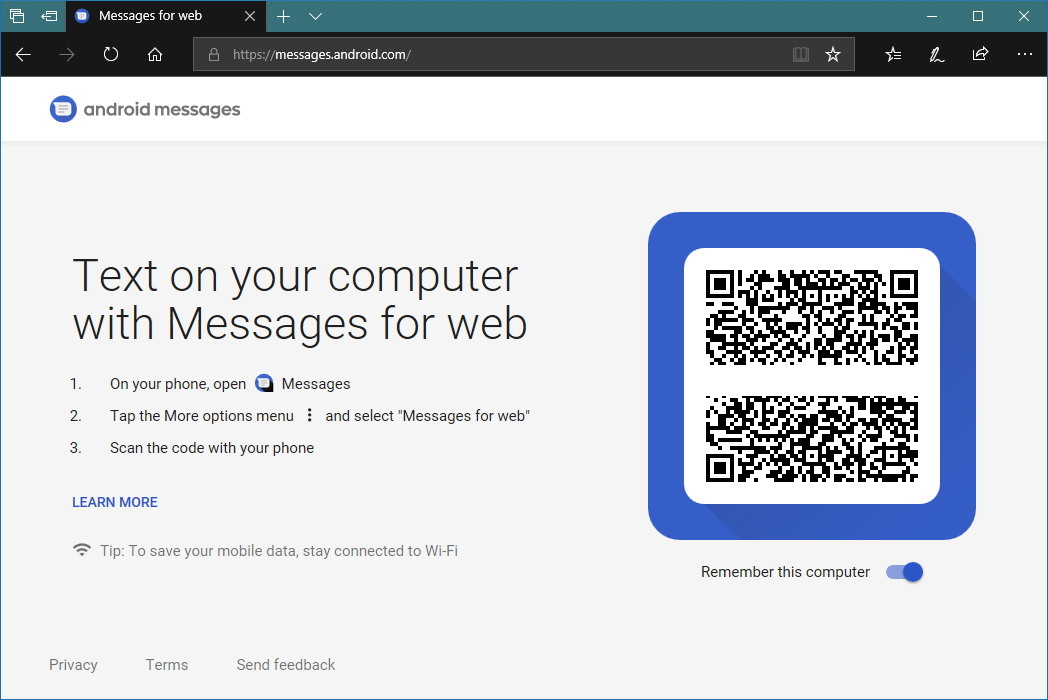The image size is (1048, 700).
Task: Add this page to favorites via the star
Action: tap(833, 54)
